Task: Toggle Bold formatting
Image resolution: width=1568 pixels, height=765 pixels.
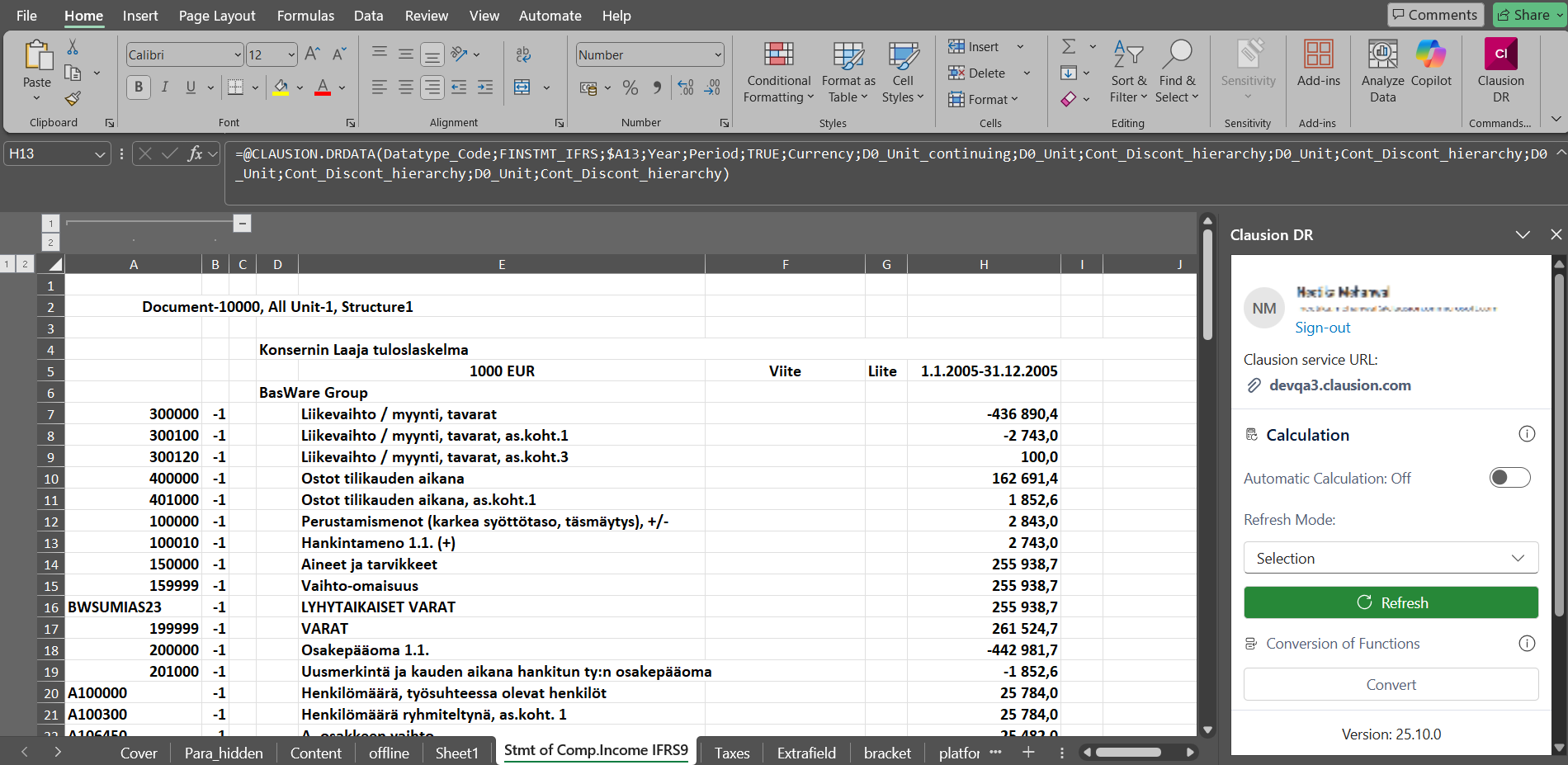Action: [139, 87]
